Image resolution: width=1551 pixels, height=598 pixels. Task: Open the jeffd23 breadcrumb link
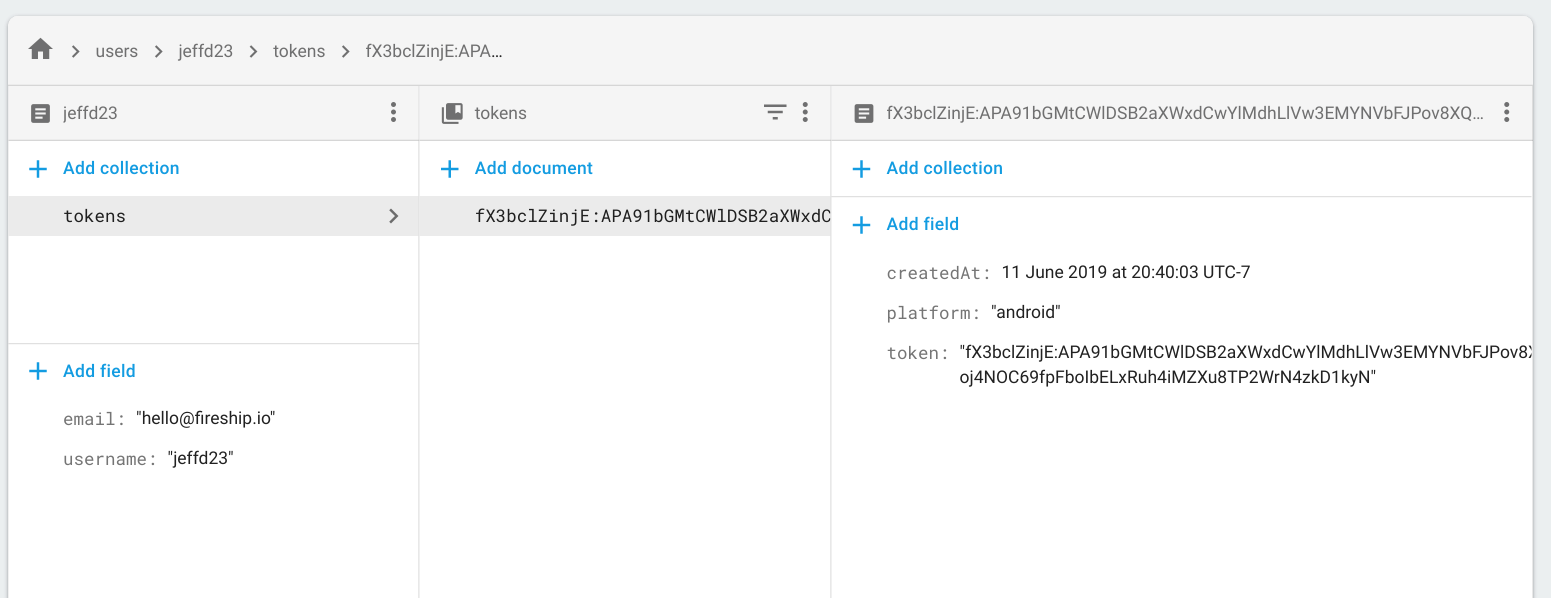[205, 50]
